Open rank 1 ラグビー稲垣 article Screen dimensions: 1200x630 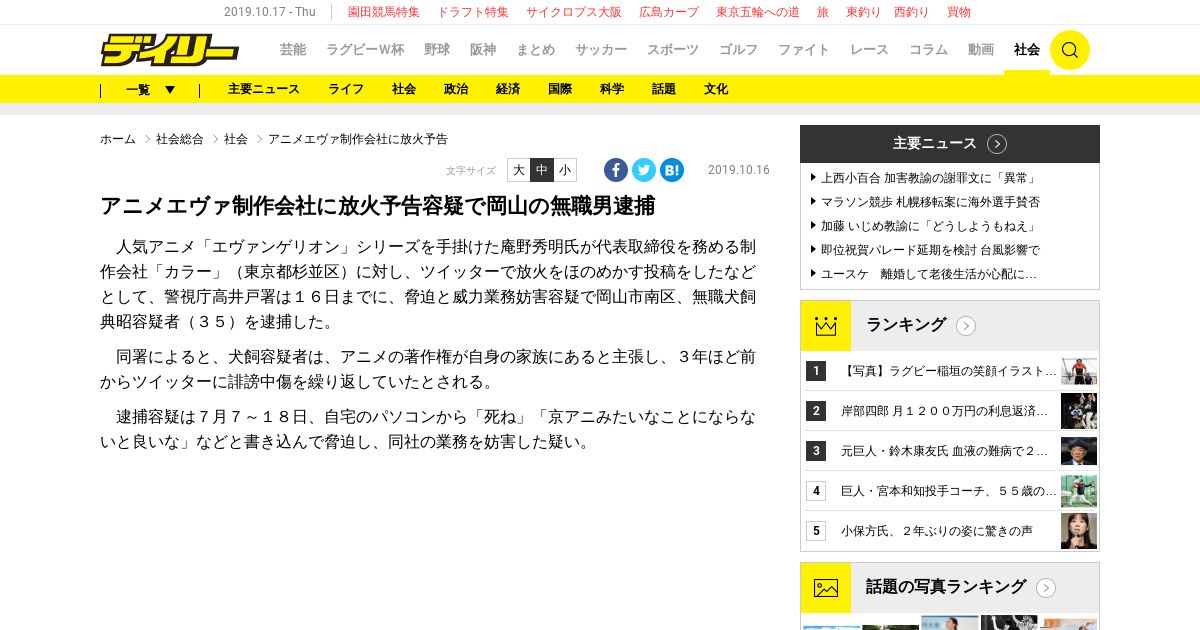pos(949,371)
